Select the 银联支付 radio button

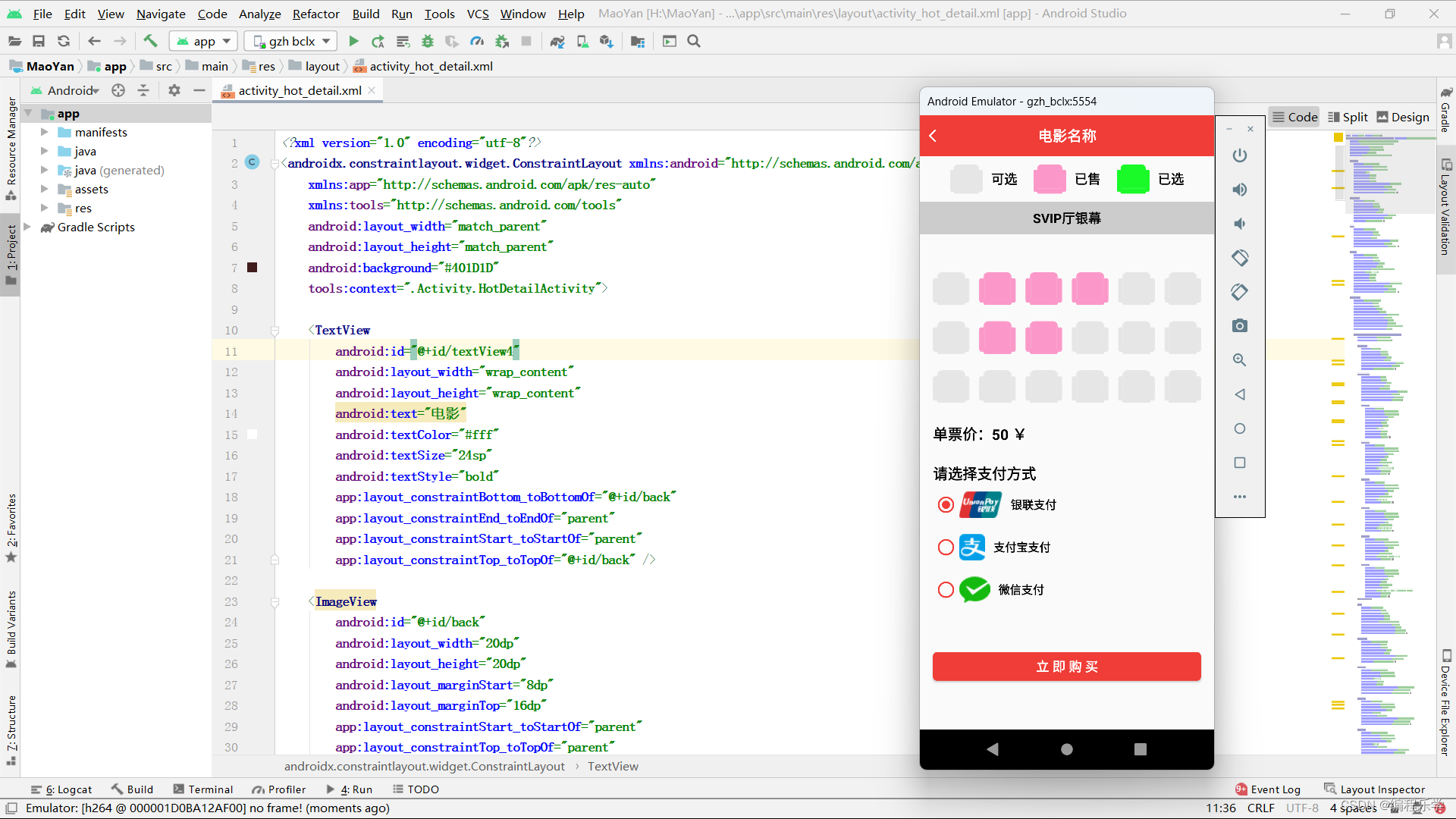tap(946, 505)
